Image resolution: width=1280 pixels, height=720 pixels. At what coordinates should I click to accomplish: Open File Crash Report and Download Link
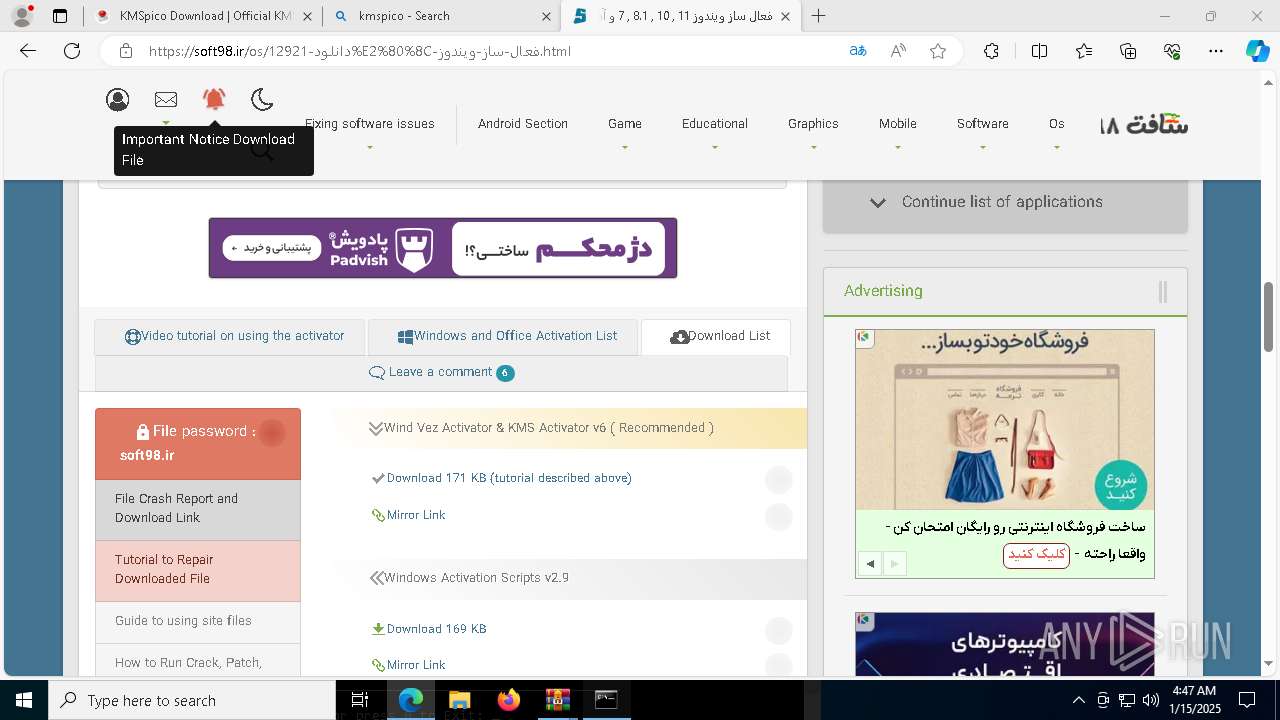pyautogui.click(x=198, y=509)
